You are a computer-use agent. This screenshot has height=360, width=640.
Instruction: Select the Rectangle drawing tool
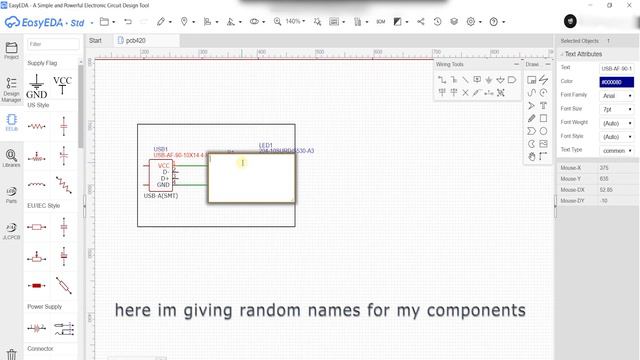pos(543,118)
